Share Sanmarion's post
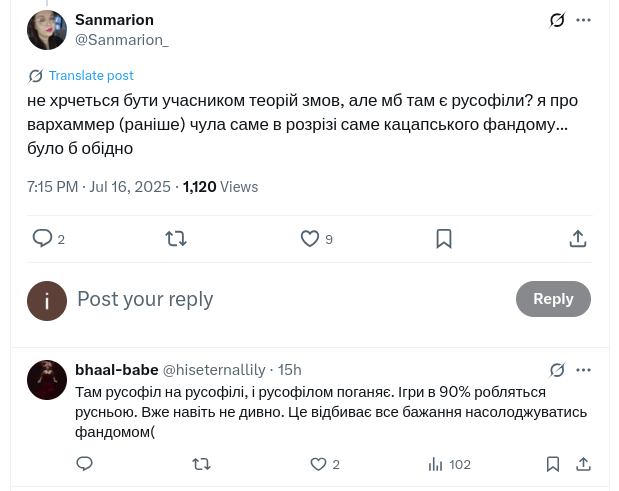 tap(578, 238)
